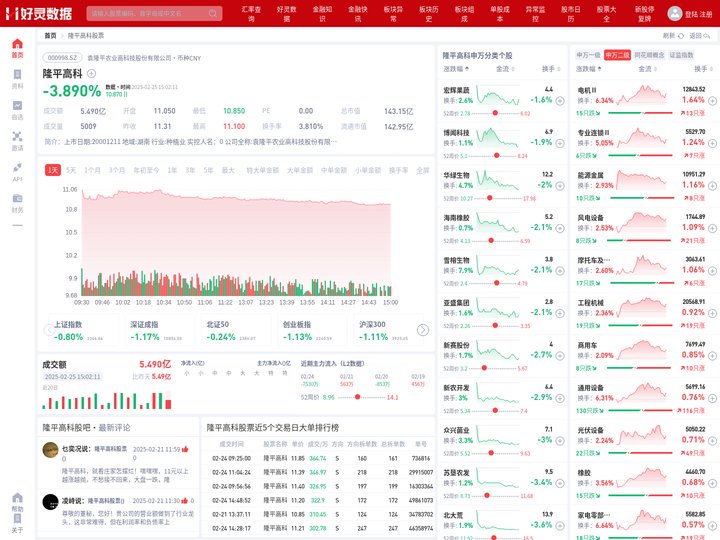Open the 汇率查询 menu item

(x=251, y=14)
